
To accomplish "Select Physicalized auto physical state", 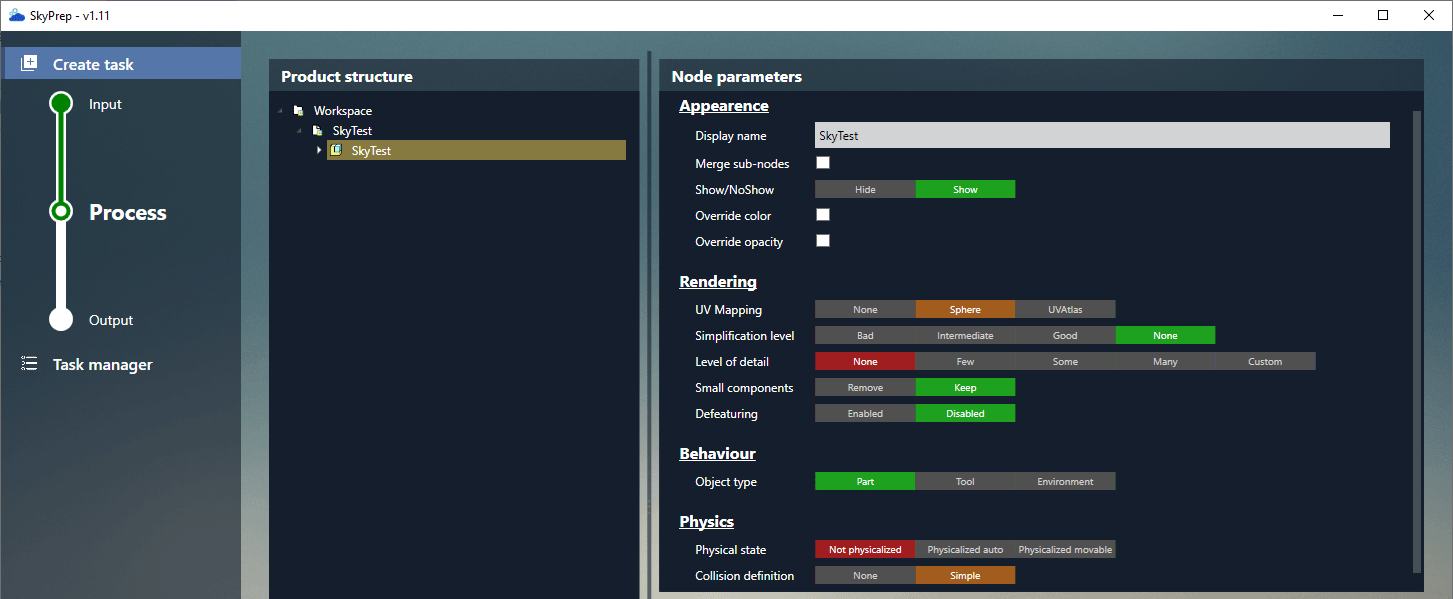I will pos(965,549).
